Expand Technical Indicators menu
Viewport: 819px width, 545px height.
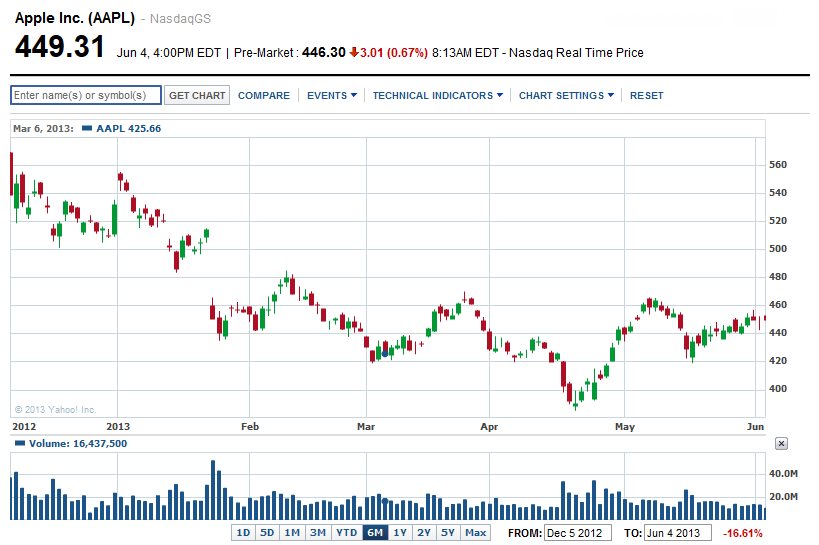[437, 95]
